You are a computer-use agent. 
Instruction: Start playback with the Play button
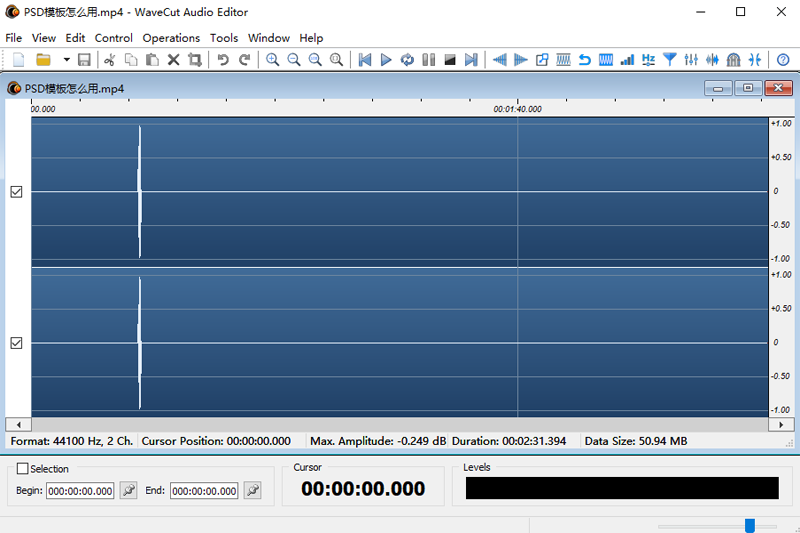click(386, 60)
